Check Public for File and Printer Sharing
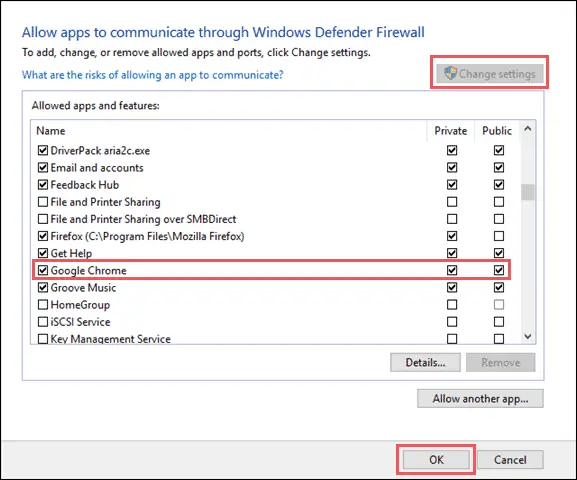Viewport: 577px width, 480px height. coord(499,202)
